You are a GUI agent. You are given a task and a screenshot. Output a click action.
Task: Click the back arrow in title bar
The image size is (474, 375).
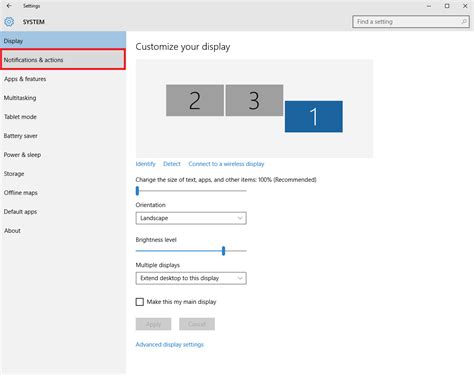9,6
